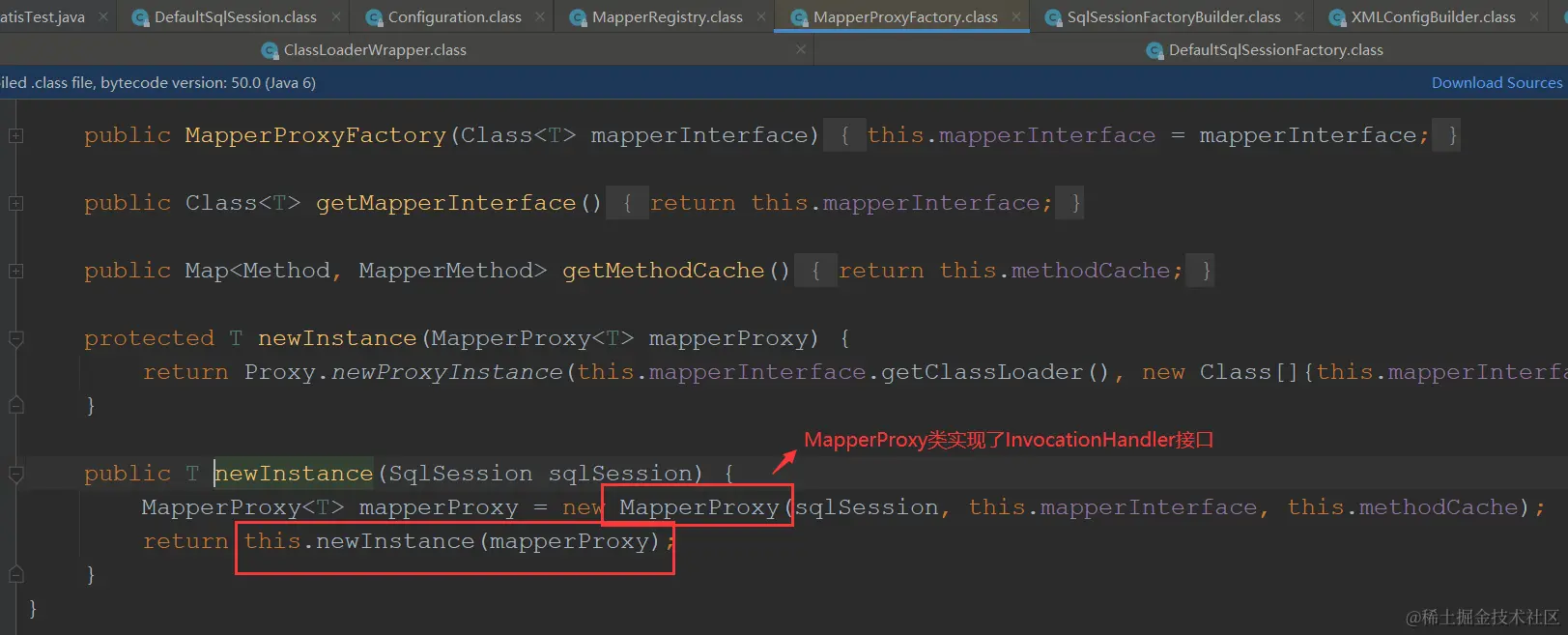Unfold the opening brace after getMethodCache()

(815, 271)
